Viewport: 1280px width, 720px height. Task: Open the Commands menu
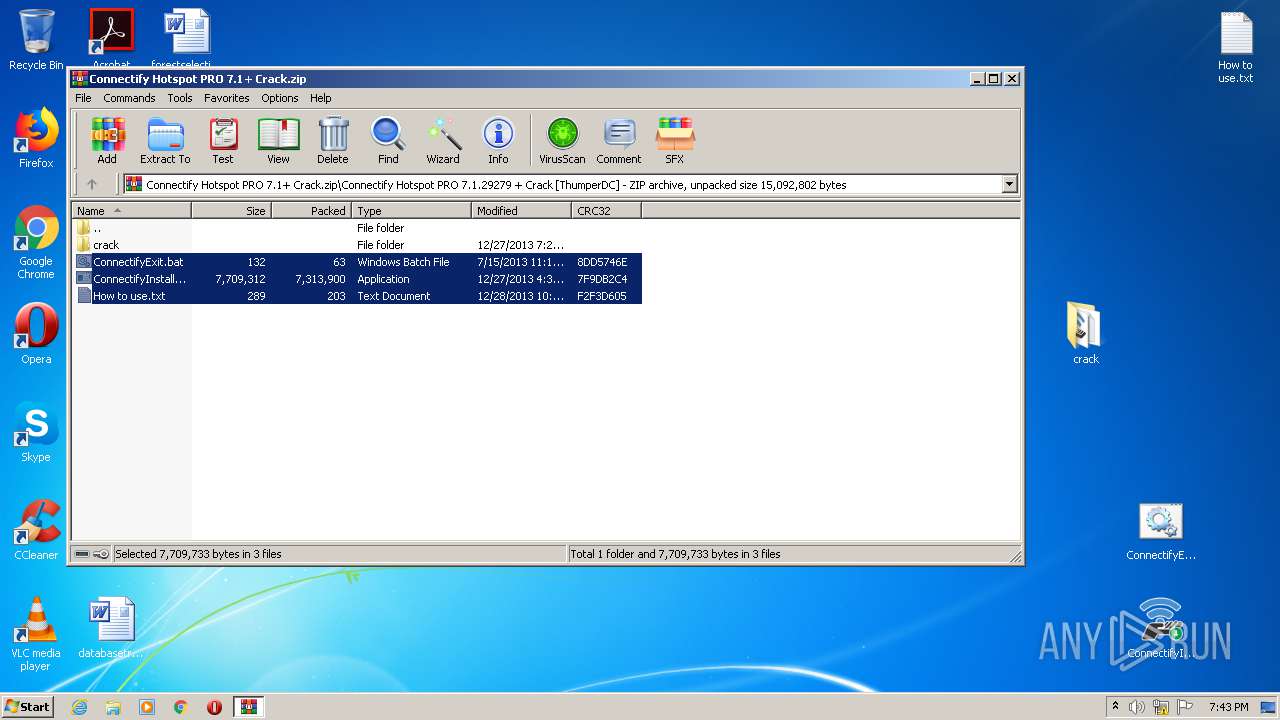point(129,98)
